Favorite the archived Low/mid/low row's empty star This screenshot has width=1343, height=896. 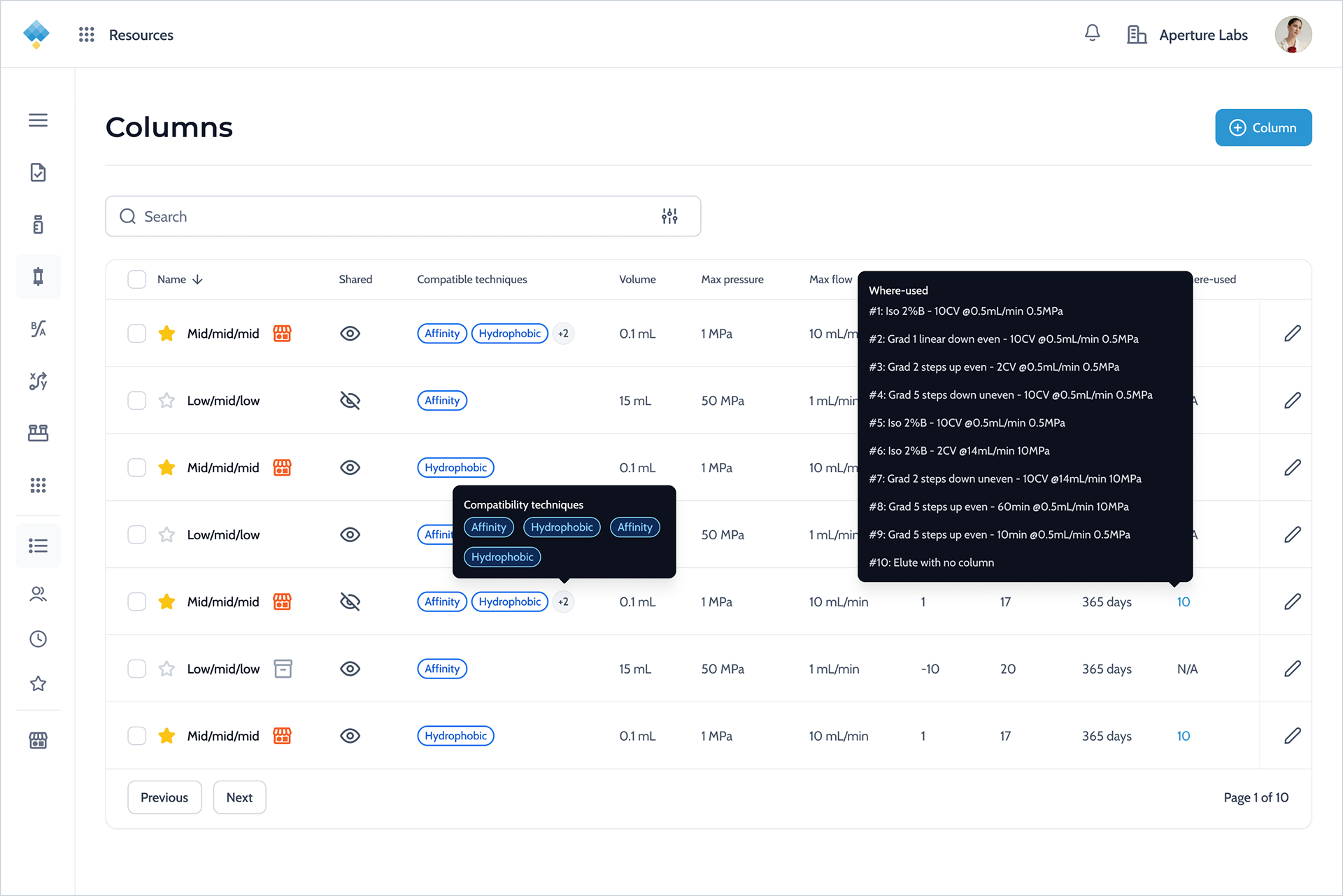pos(166,669)
